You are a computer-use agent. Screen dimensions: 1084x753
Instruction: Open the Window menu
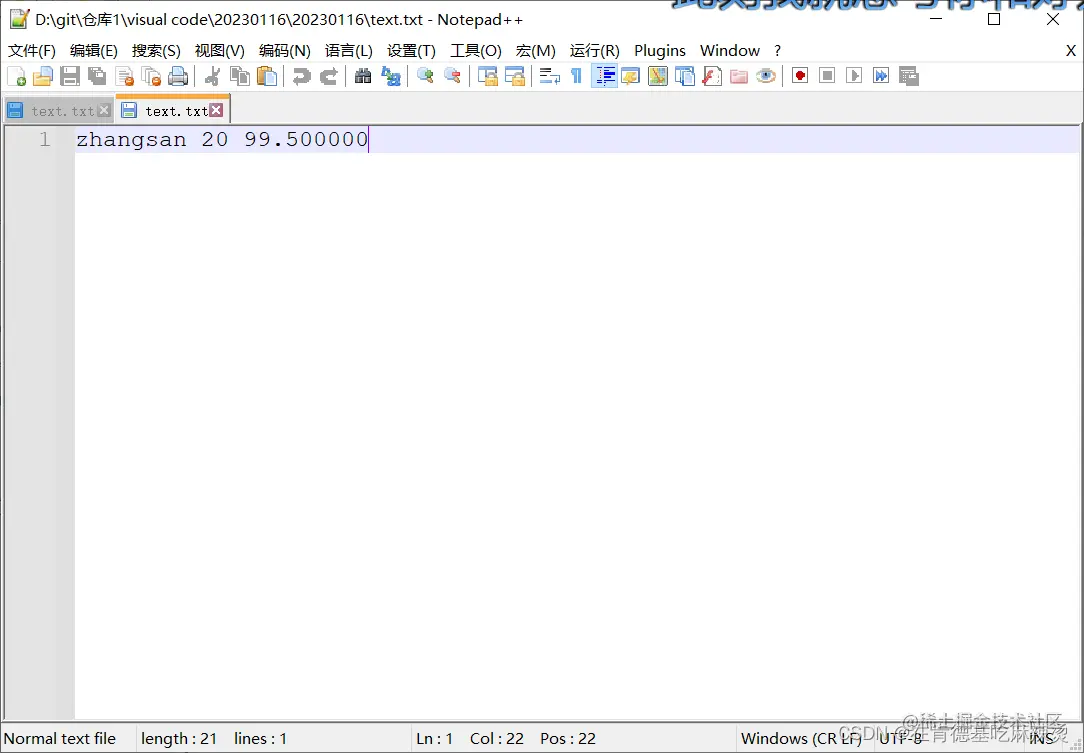pos(730,50)
